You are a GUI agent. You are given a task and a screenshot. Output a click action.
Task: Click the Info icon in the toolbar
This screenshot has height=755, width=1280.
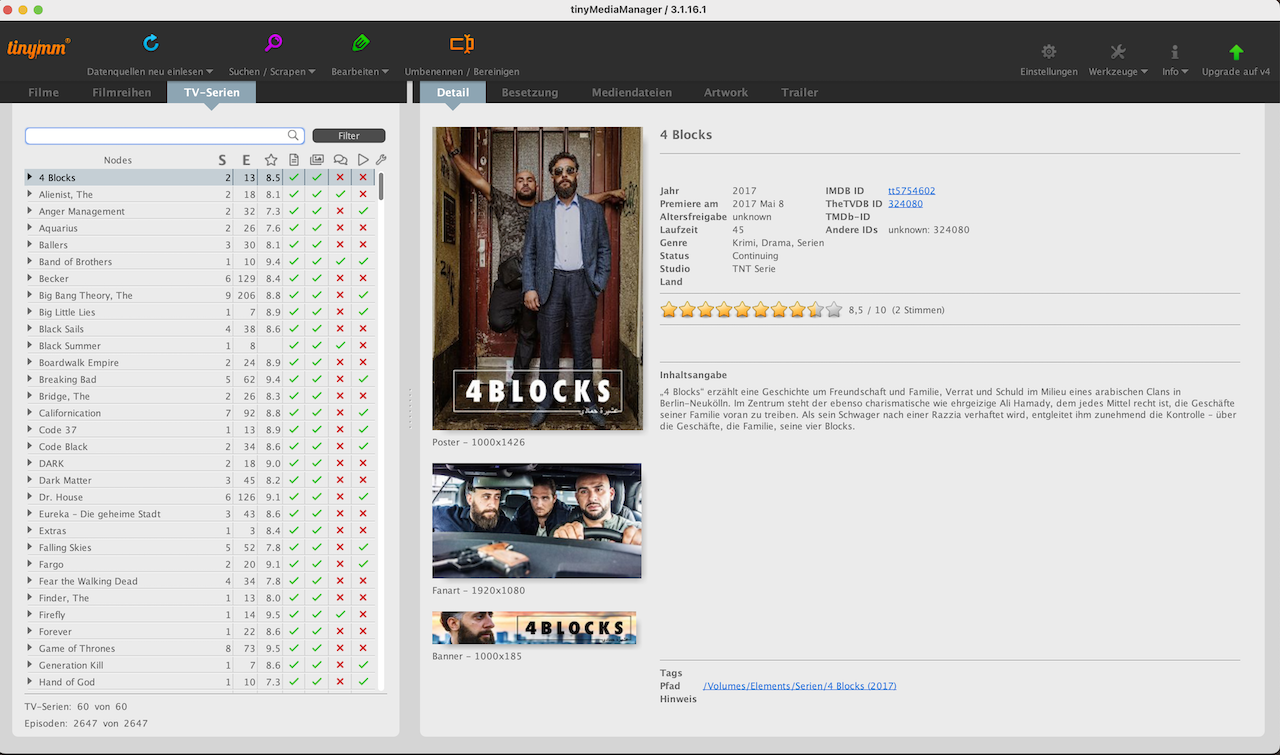1175,51
